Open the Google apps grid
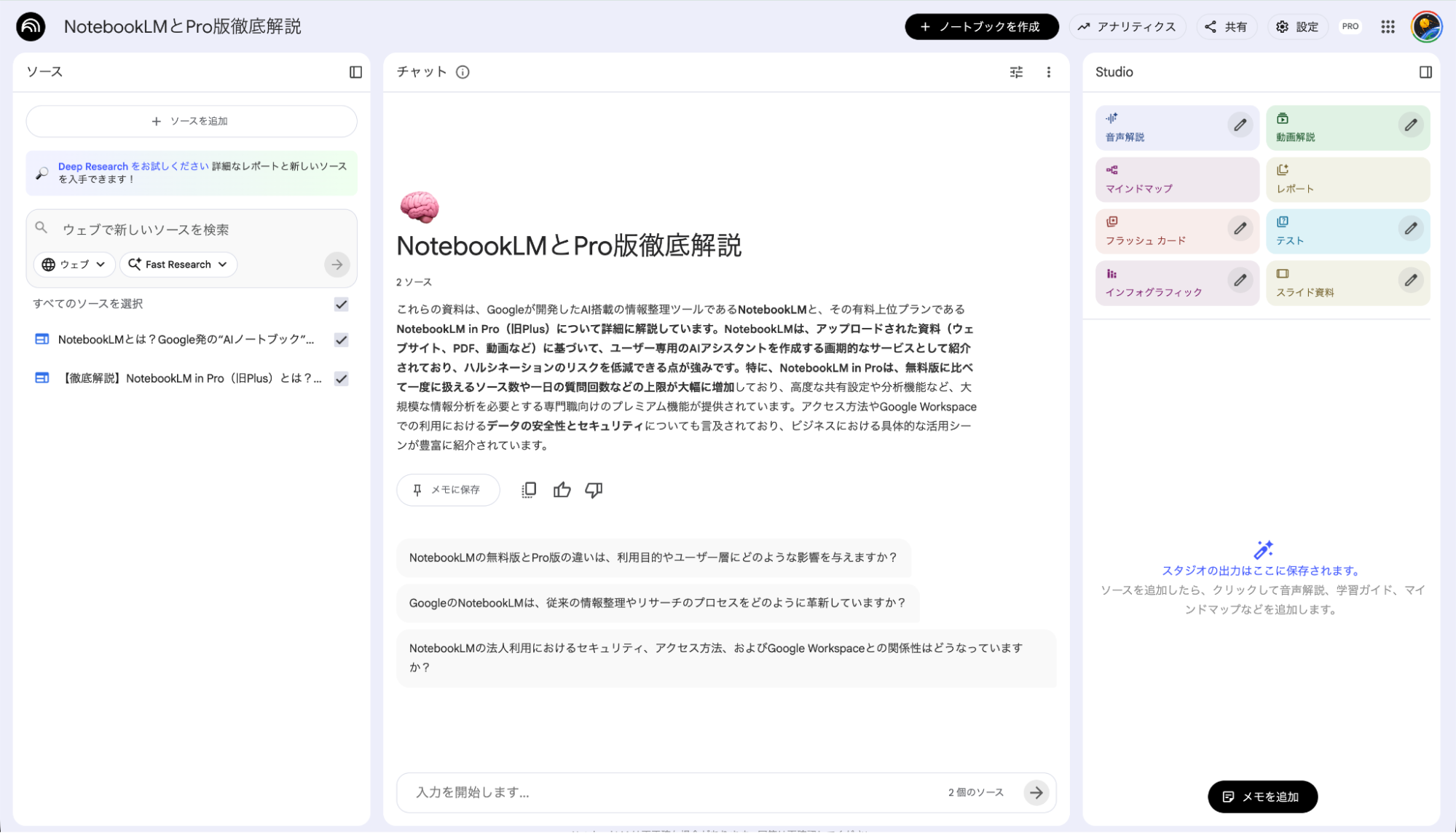This screenshot has width=1456, height=833. point(1387,26)
